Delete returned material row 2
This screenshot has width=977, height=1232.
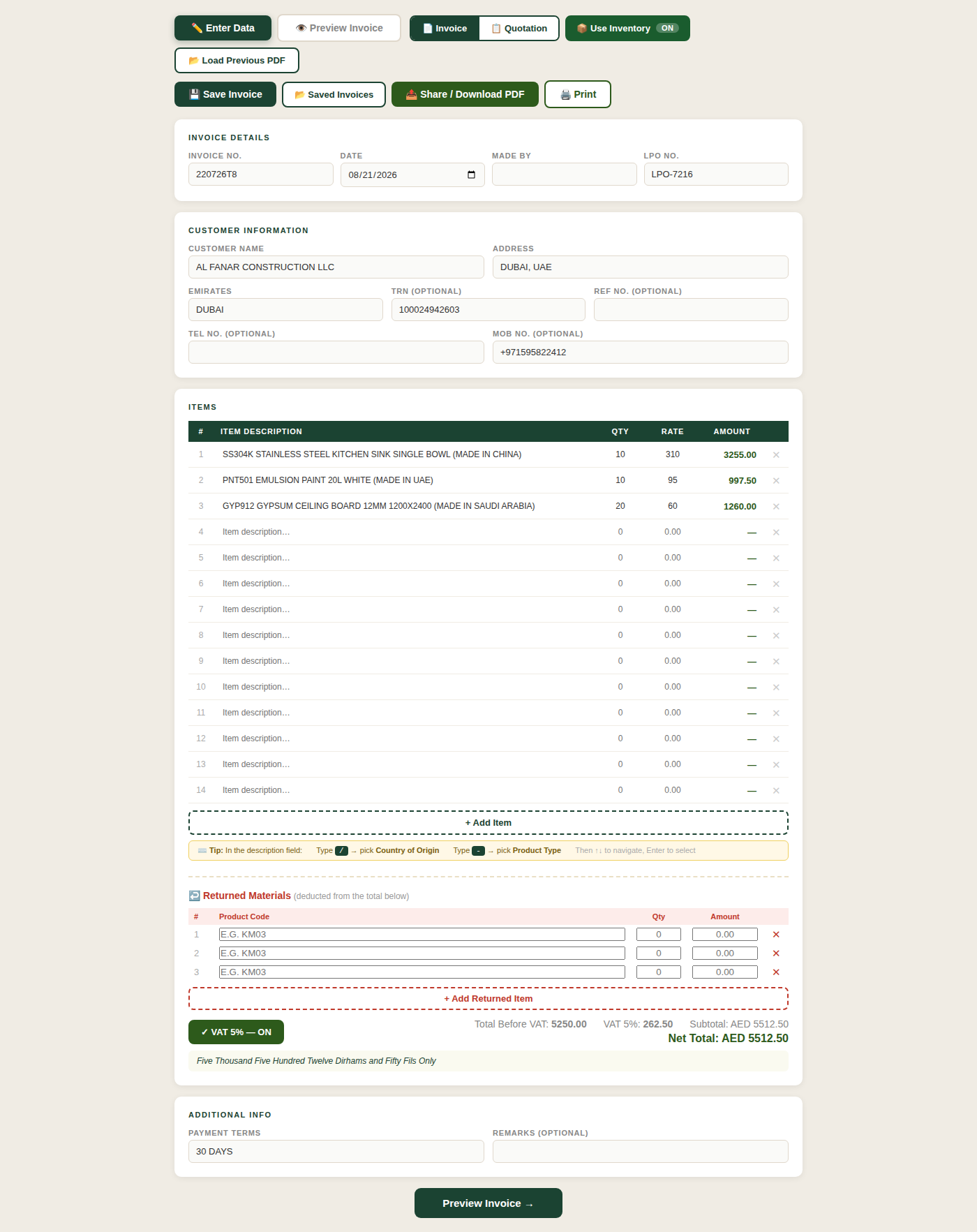pyautogui.click(x=776, y=953)
